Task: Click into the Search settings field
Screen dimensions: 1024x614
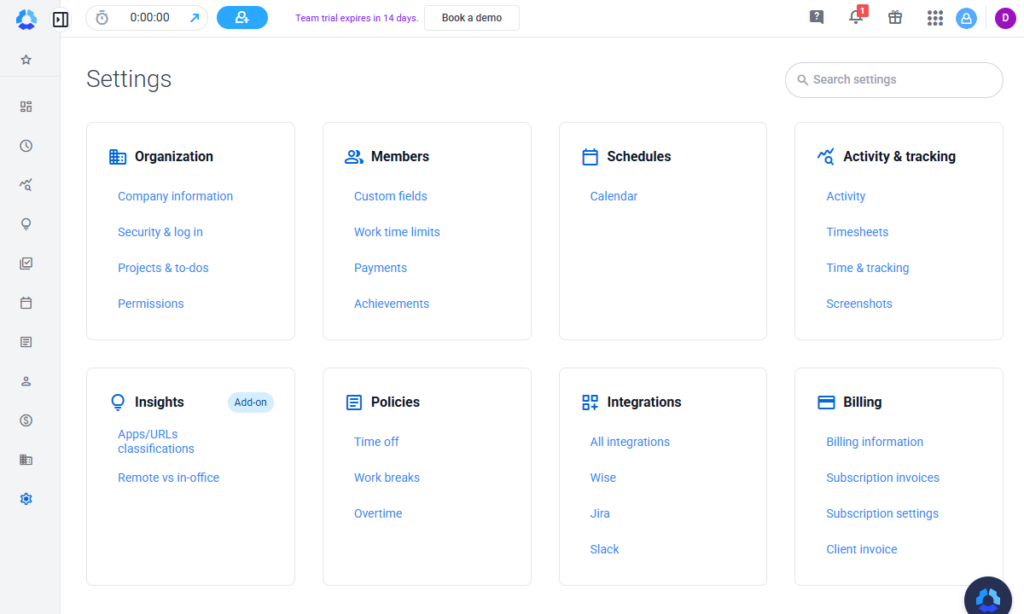Action: [x=894, y=80]
